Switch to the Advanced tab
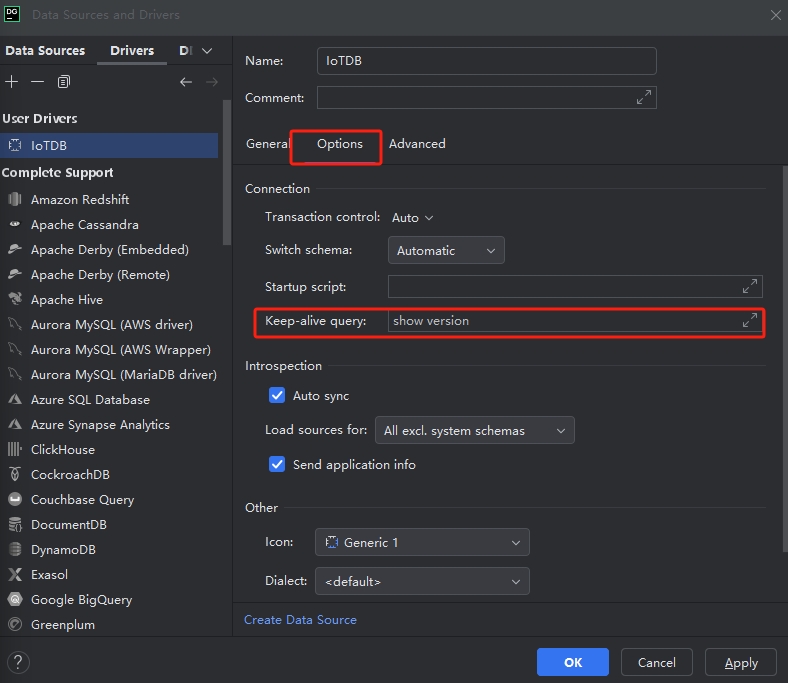 [x=417, y=144]
